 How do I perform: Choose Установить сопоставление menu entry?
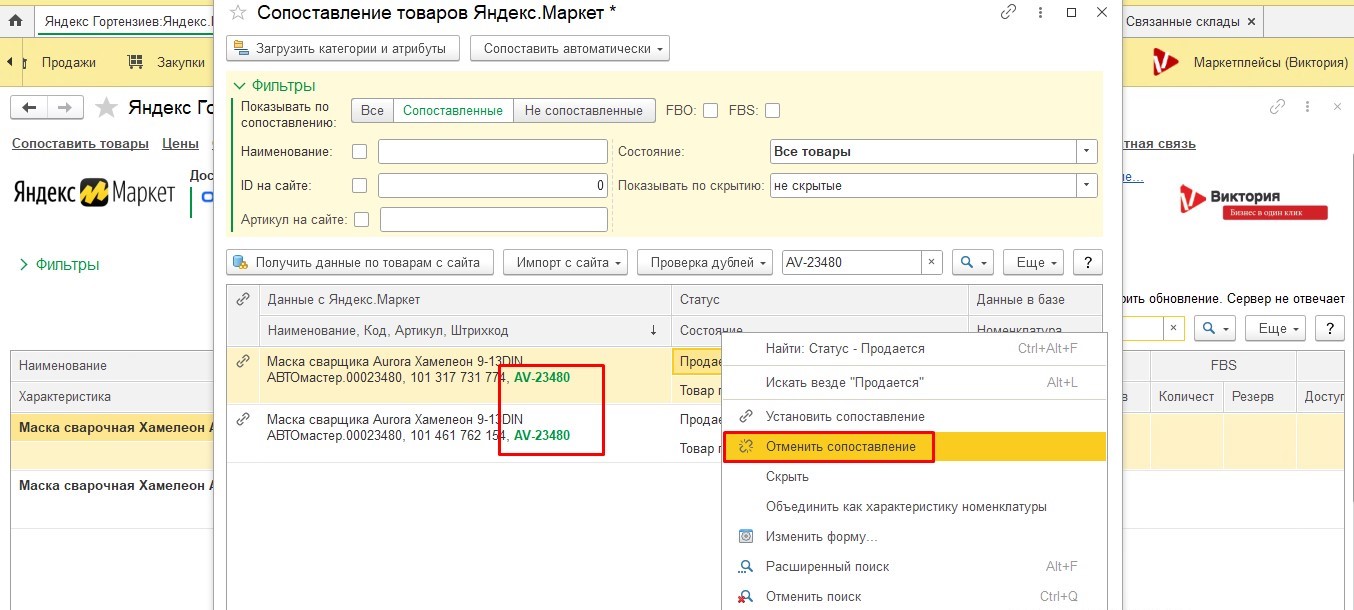(914, 416)
